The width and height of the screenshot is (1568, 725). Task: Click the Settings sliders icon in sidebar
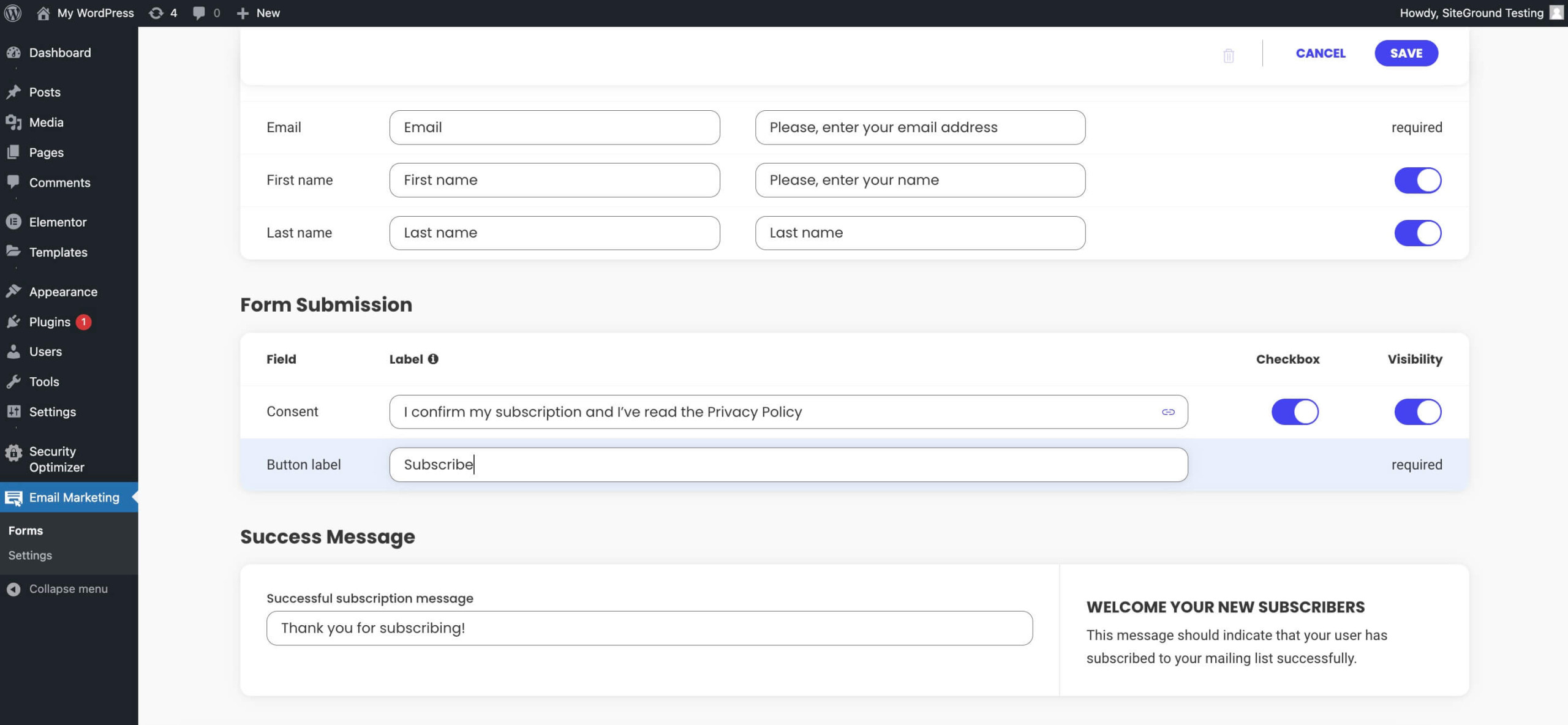click(13, 411)
